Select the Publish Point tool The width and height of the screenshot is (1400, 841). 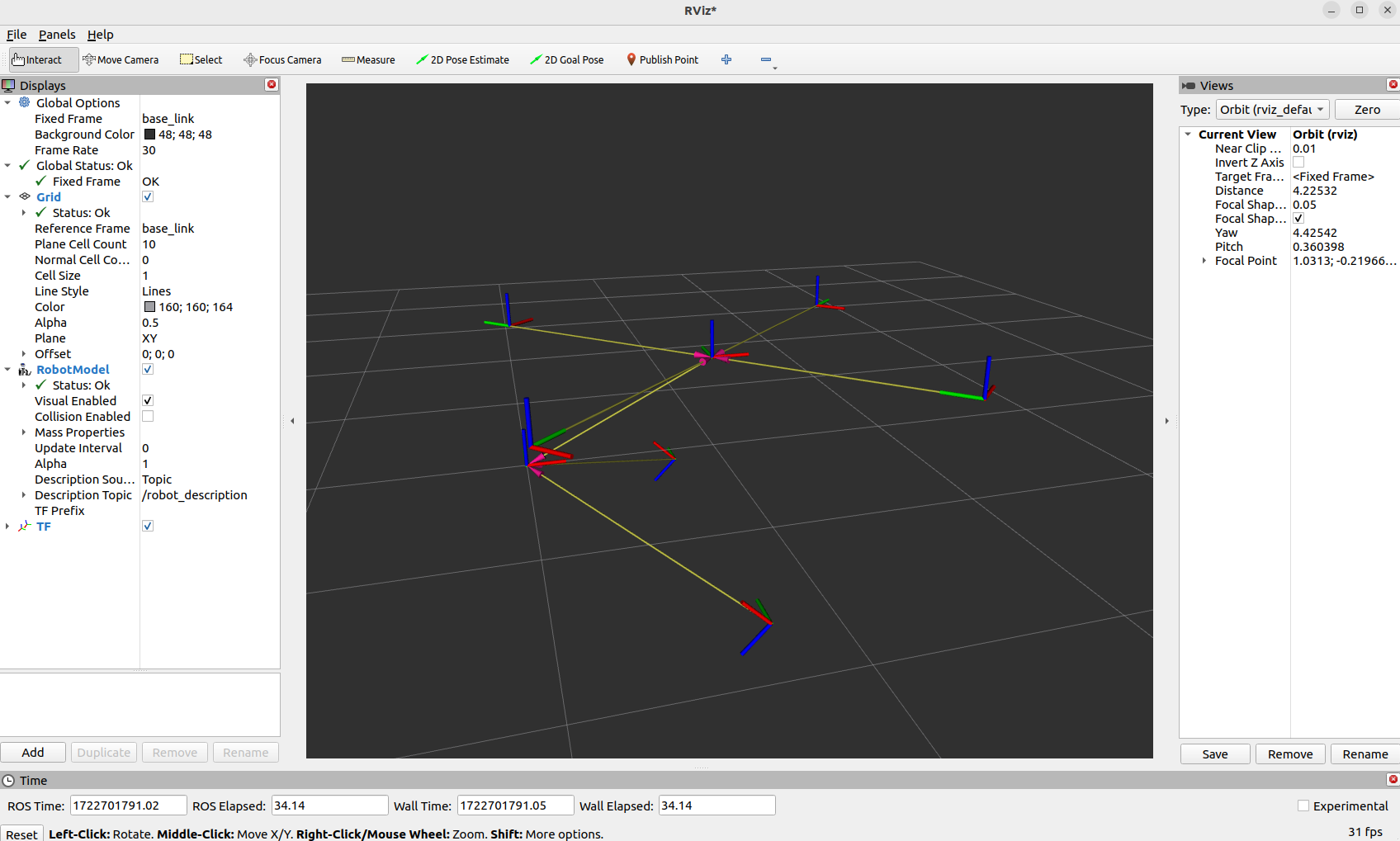click(662, 60)
